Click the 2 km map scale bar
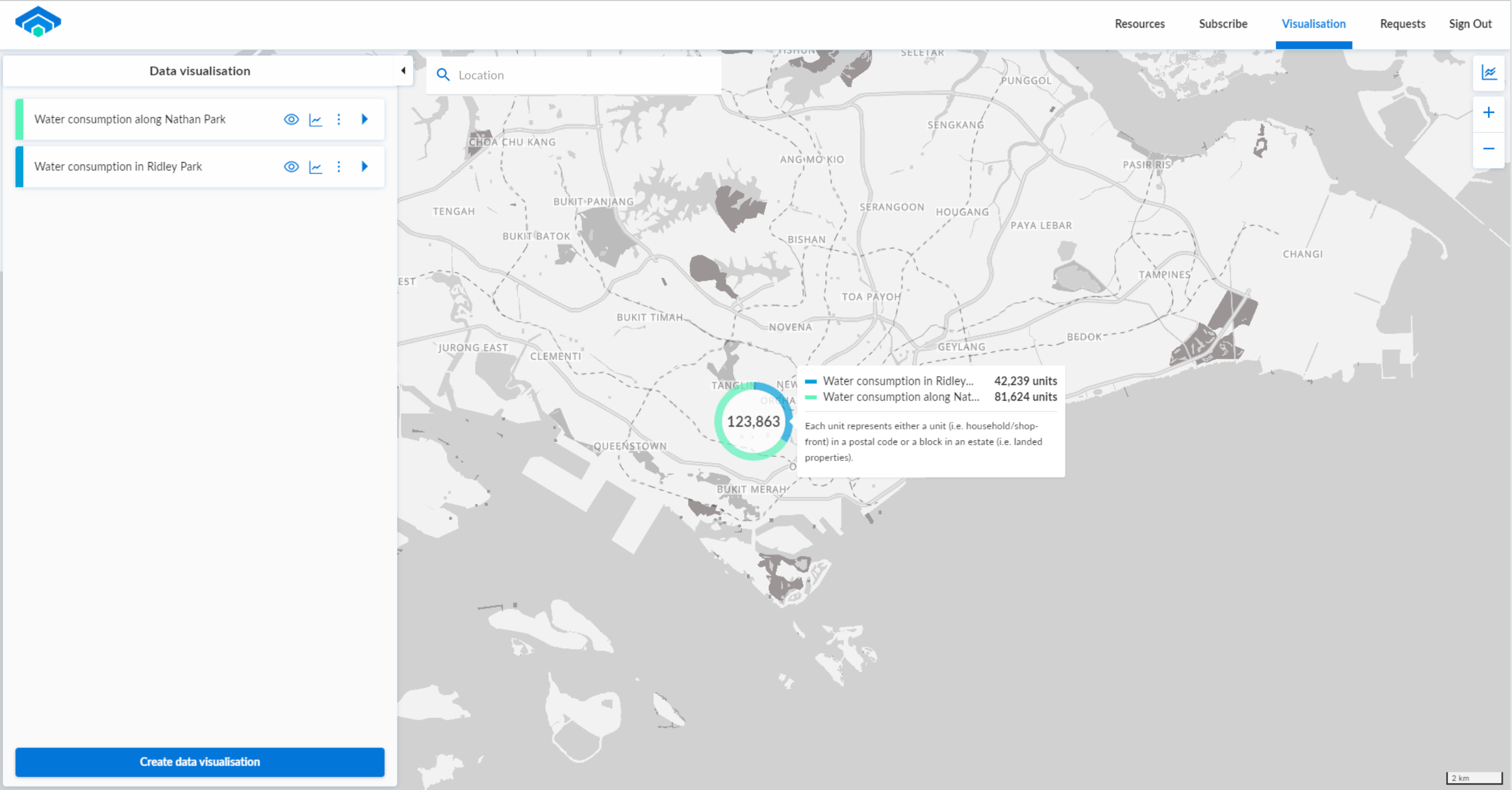Screen dimensions: 1512x790 coord(1474,778)
